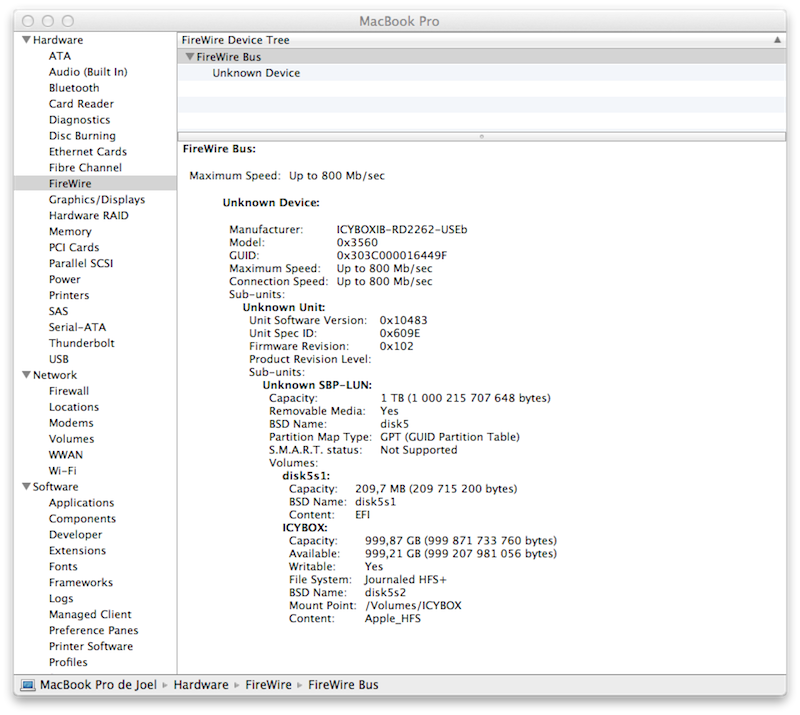Screen dimensions: 800x715
Task: Select Card Reader in sidebar
Action: pos(81,104)
